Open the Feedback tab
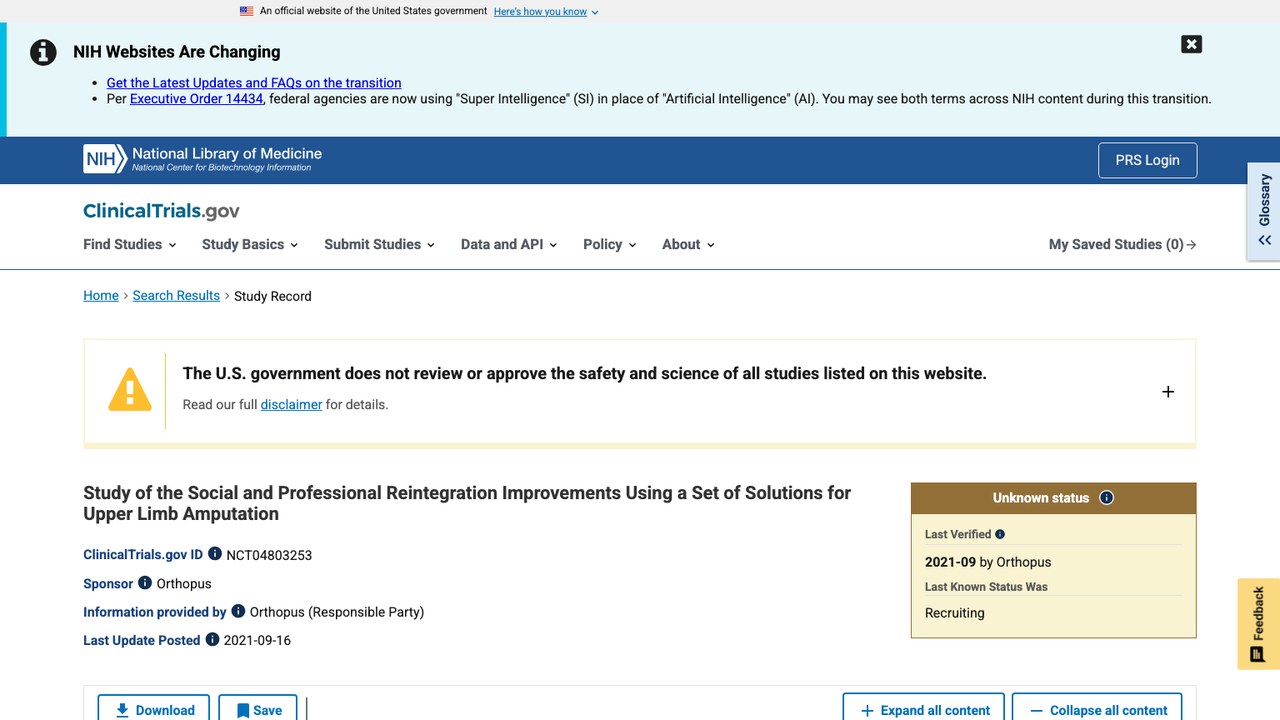The width and height of the screenshot is (1280, 720). click(x=1258, y=624)
